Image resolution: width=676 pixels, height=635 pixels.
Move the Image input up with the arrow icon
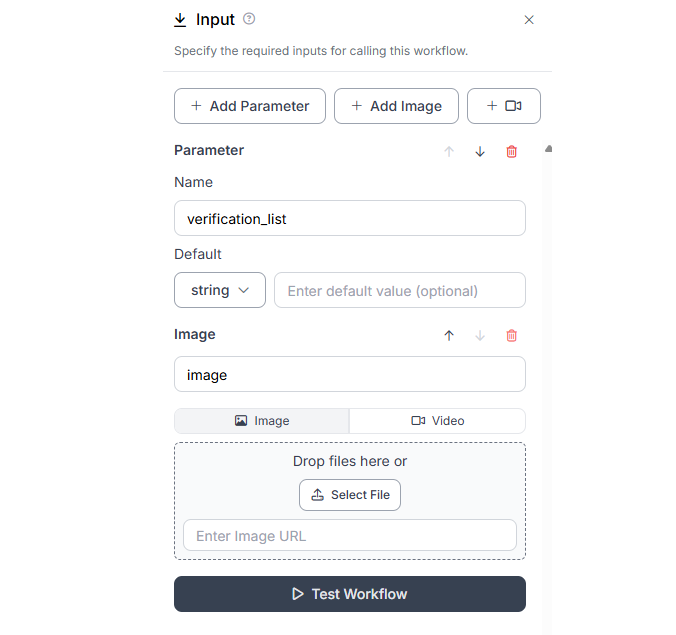click(449, 336)
